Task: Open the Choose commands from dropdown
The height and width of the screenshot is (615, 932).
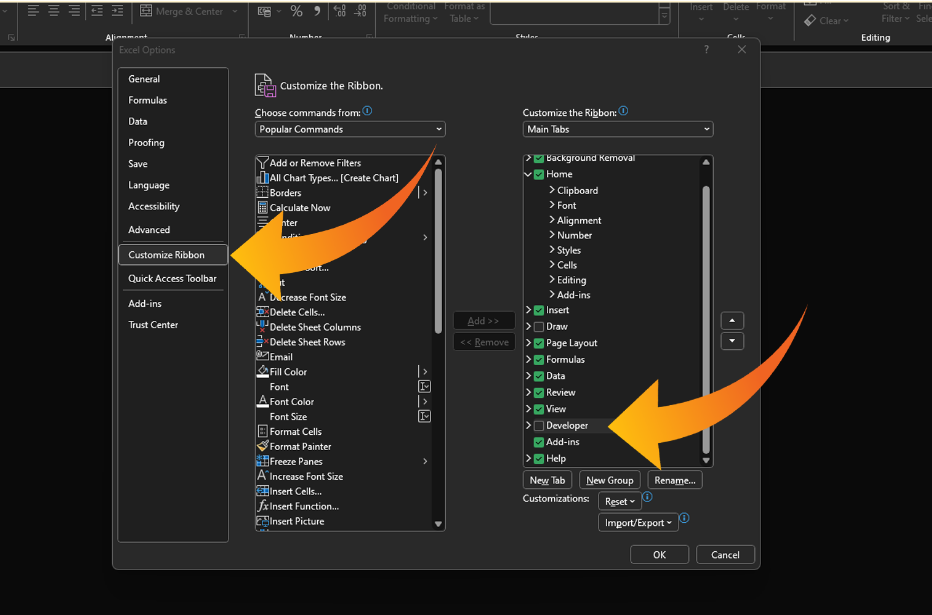Action: pyautogui.click(x=350, y=129)
